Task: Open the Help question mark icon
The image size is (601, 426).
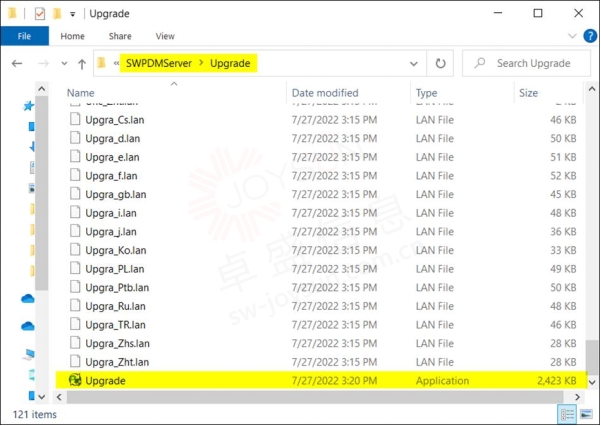Action: (x=590, y=36)
